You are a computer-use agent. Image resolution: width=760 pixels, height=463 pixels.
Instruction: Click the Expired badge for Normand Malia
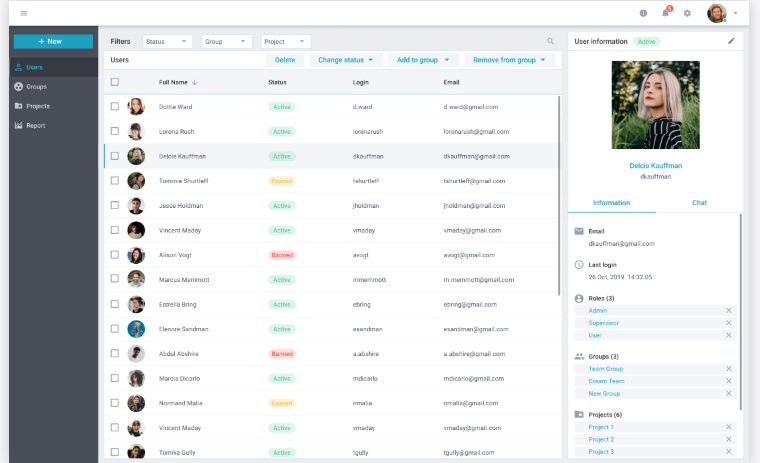point(282,403)
